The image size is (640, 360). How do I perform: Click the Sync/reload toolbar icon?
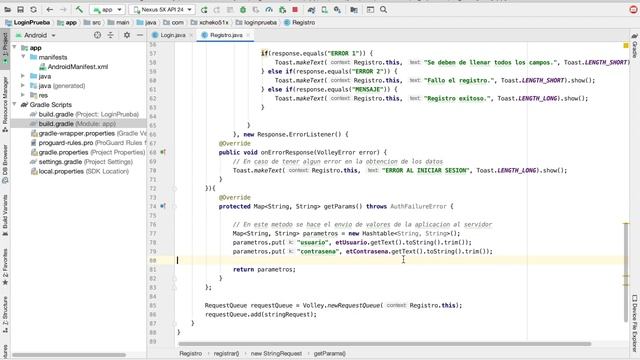coord(33,9)
